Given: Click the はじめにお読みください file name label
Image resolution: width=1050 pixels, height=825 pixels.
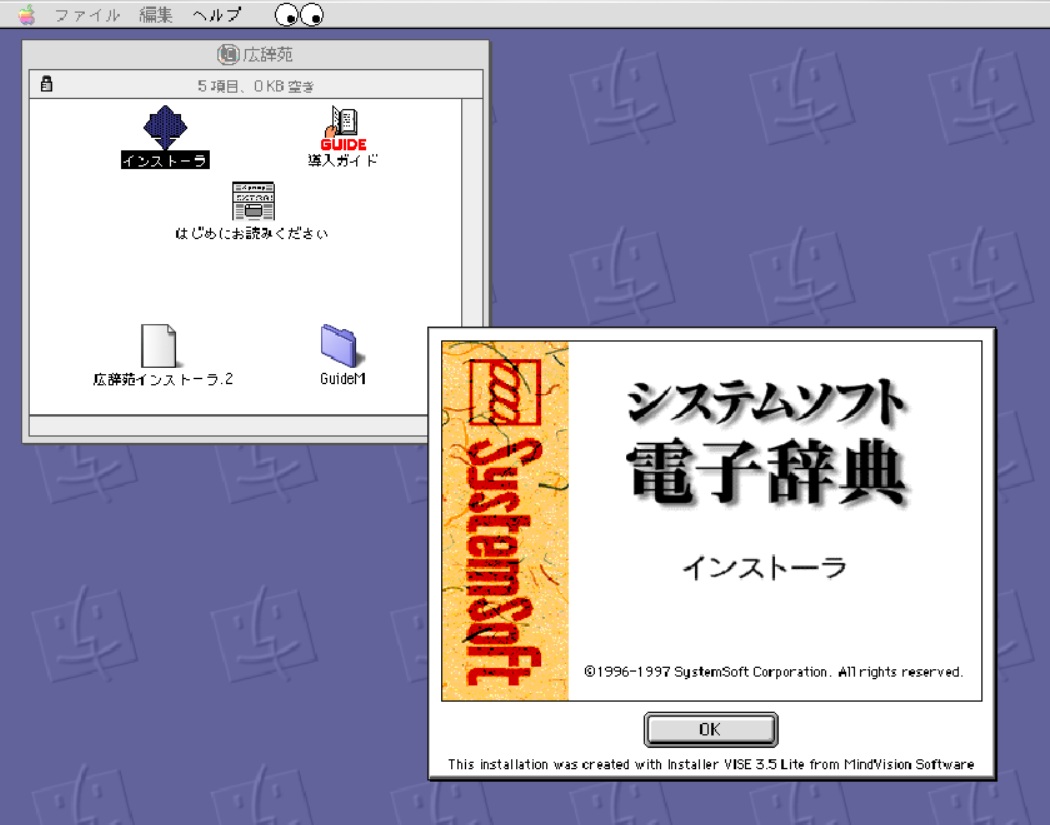Looking at the screenshot, I should [x=252, y=233].
